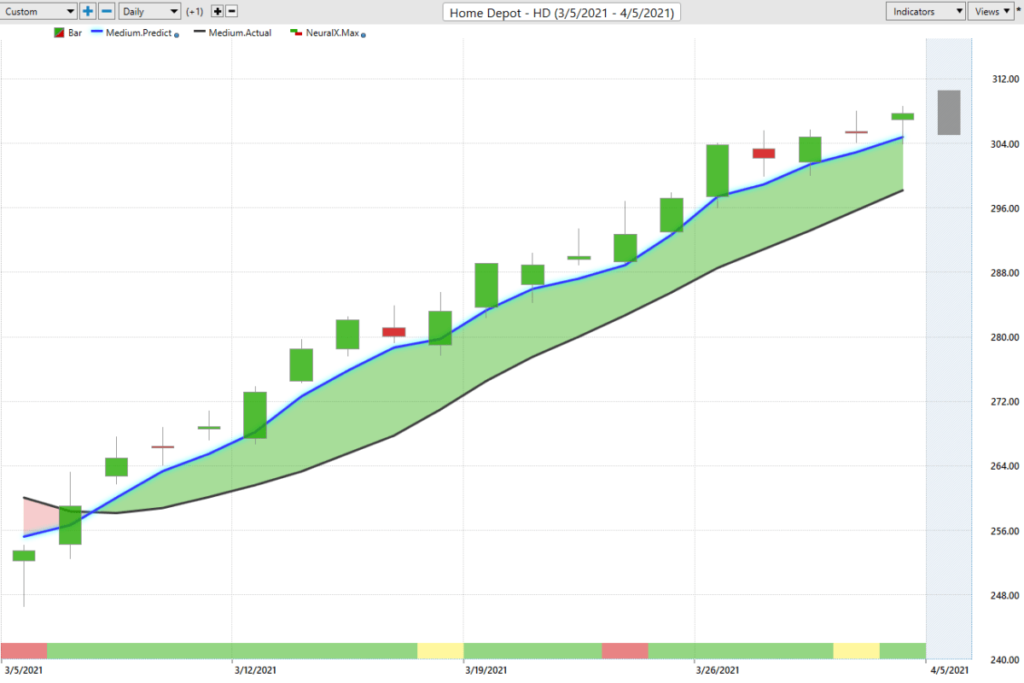Click the 264.00 price axis label
Image resolution: width=1024 pixels, height=683 pixels.
pyautogui.click(x=1005, y=466)
